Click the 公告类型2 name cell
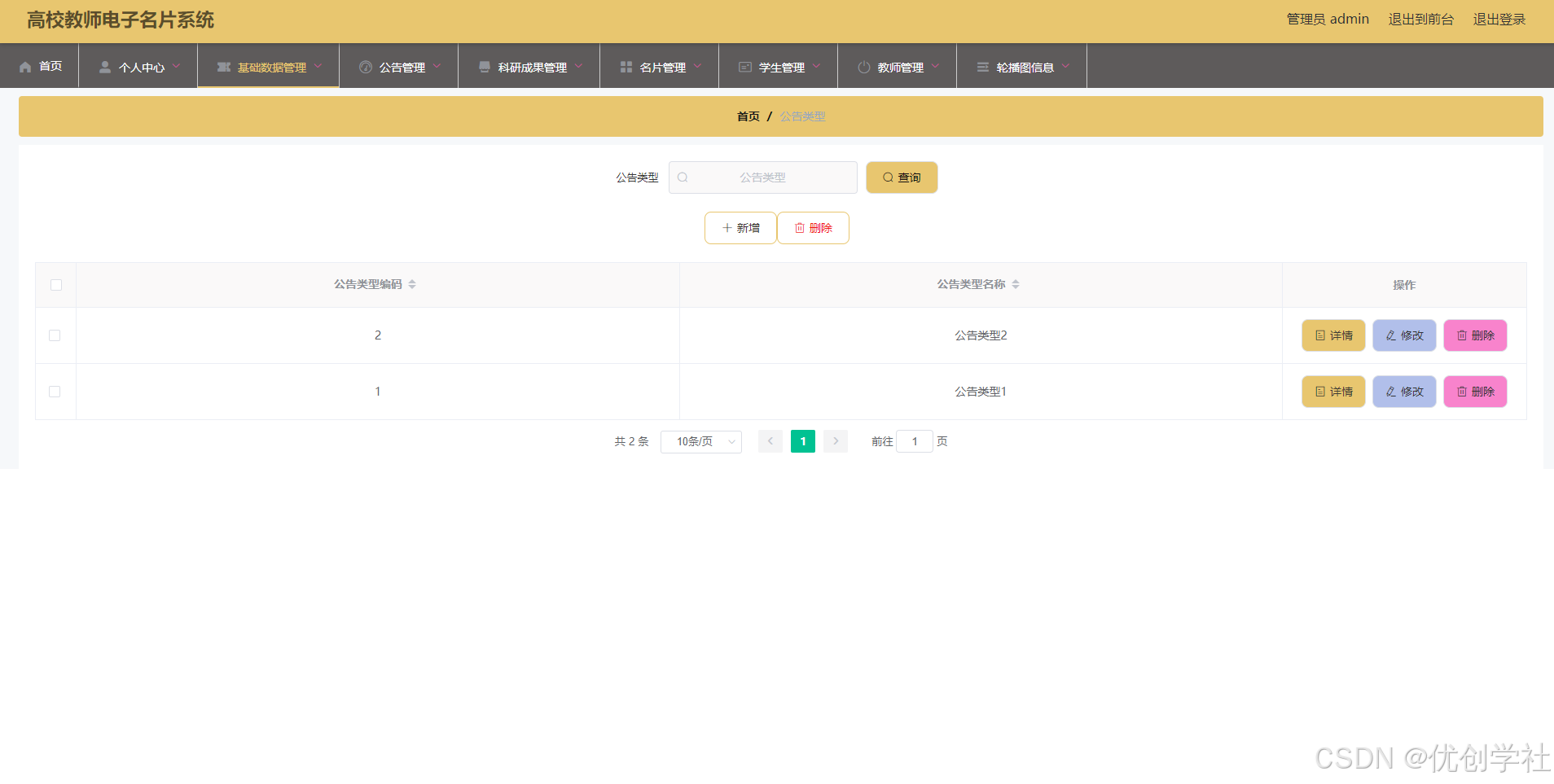Viewport: 1554px width, 784px height. (981, 335)
